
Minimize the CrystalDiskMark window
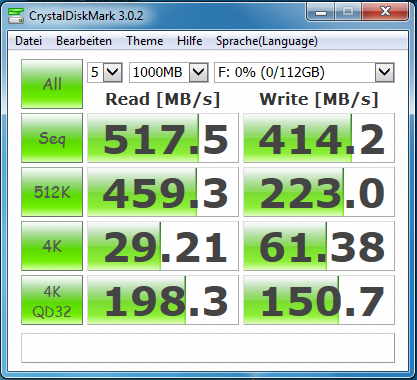point(321,12)
